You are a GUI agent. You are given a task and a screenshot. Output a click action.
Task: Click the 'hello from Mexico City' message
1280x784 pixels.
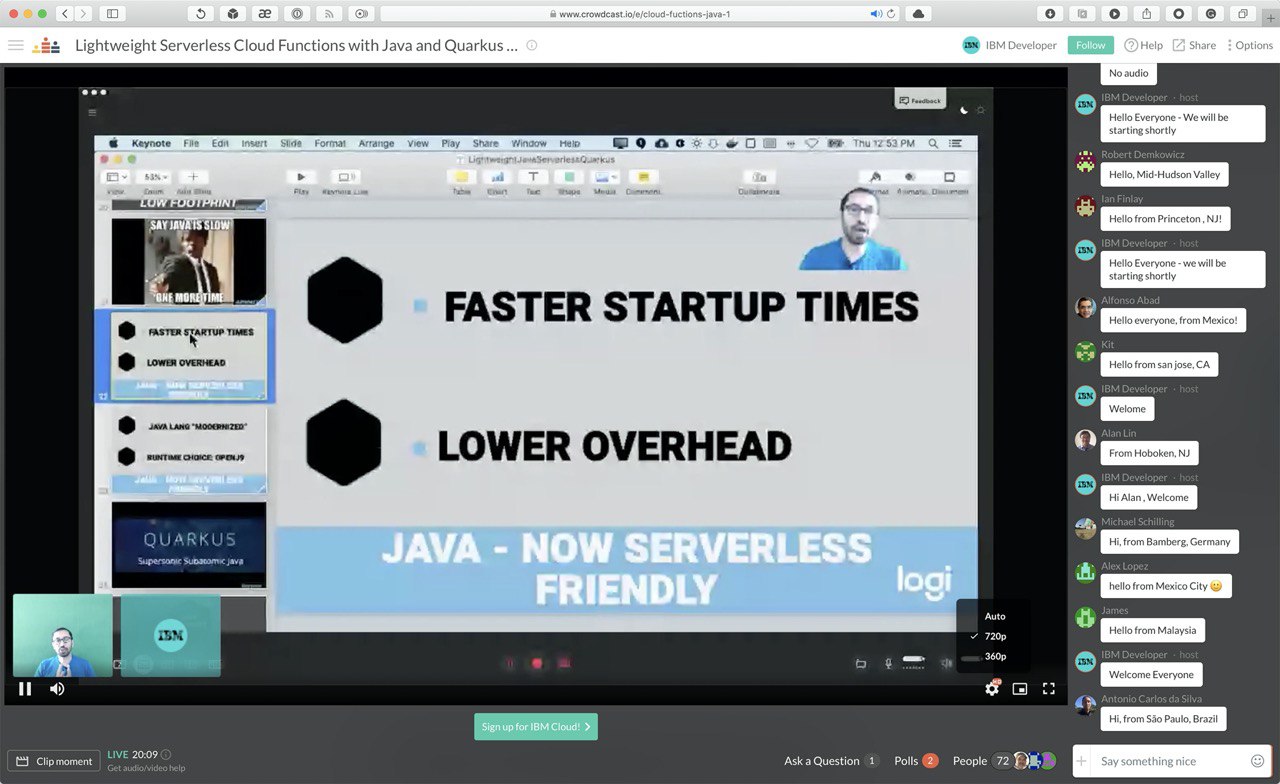click(x=1165, y=586)
